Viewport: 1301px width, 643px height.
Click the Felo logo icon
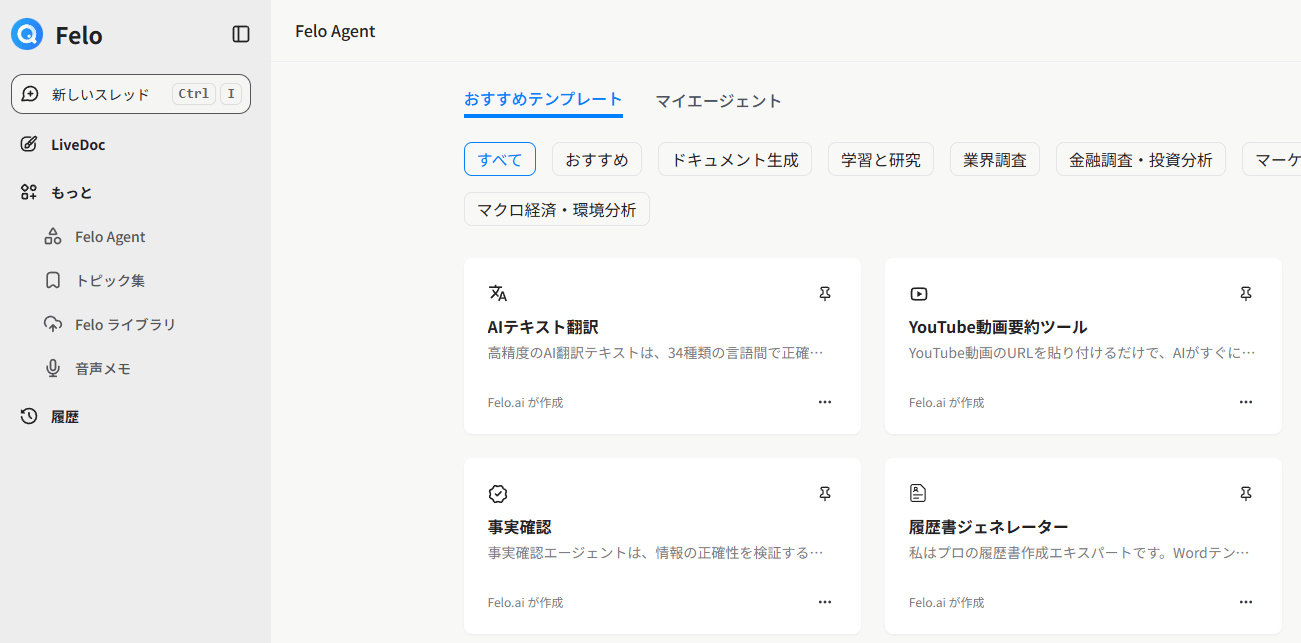tap(27, 35)
